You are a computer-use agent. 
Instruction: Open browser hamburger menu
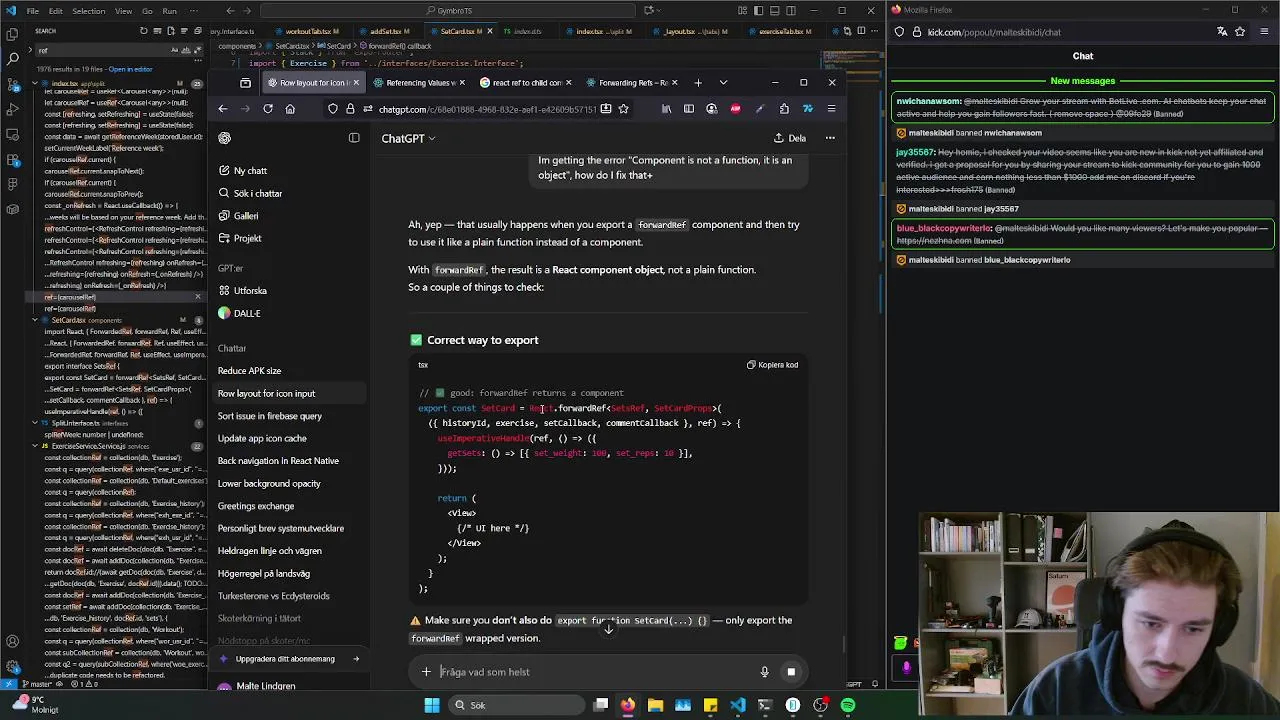click(x=831, y=109)
